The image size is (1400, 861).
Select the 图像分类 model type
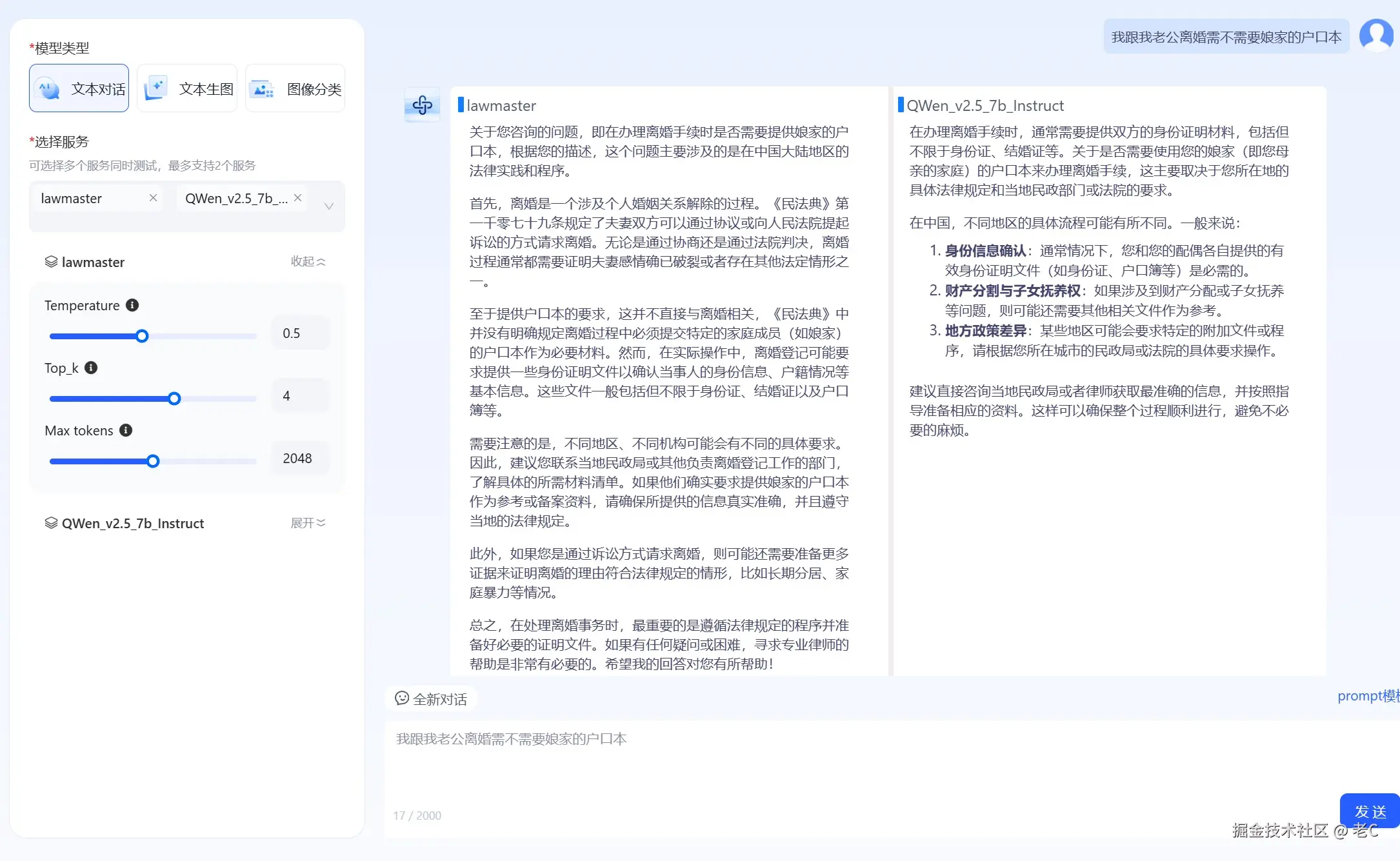(295, 88)
